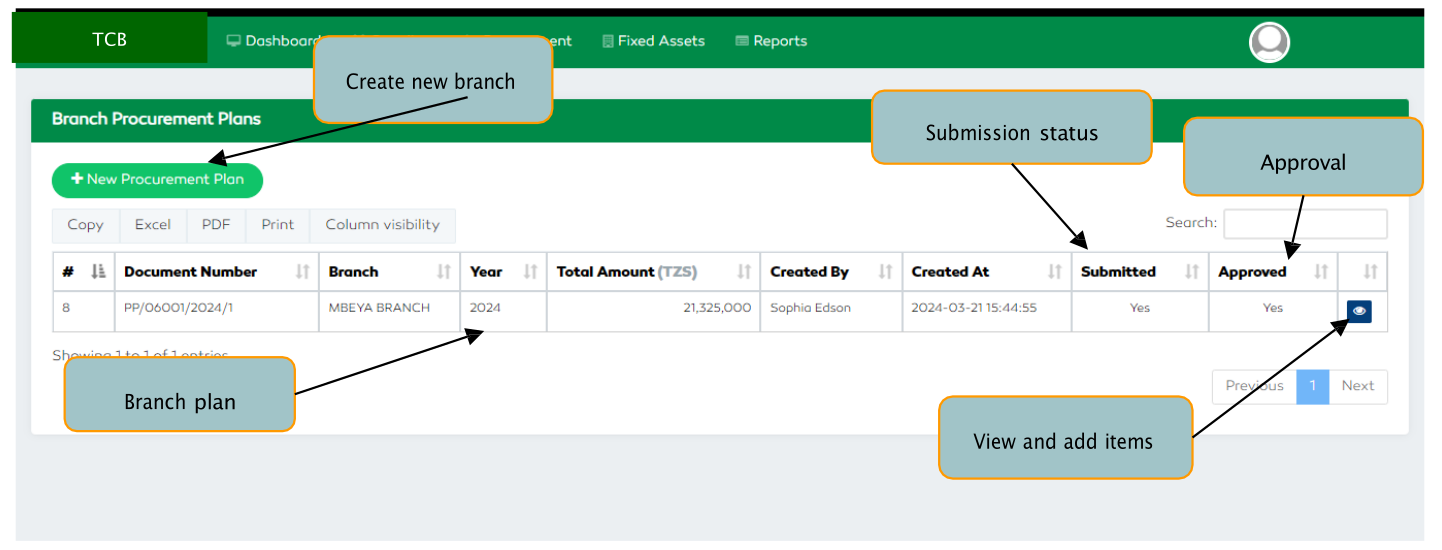Screen dimensions: 1442x550
Task: Go to Previous page
Action: tap(1254, 386)
